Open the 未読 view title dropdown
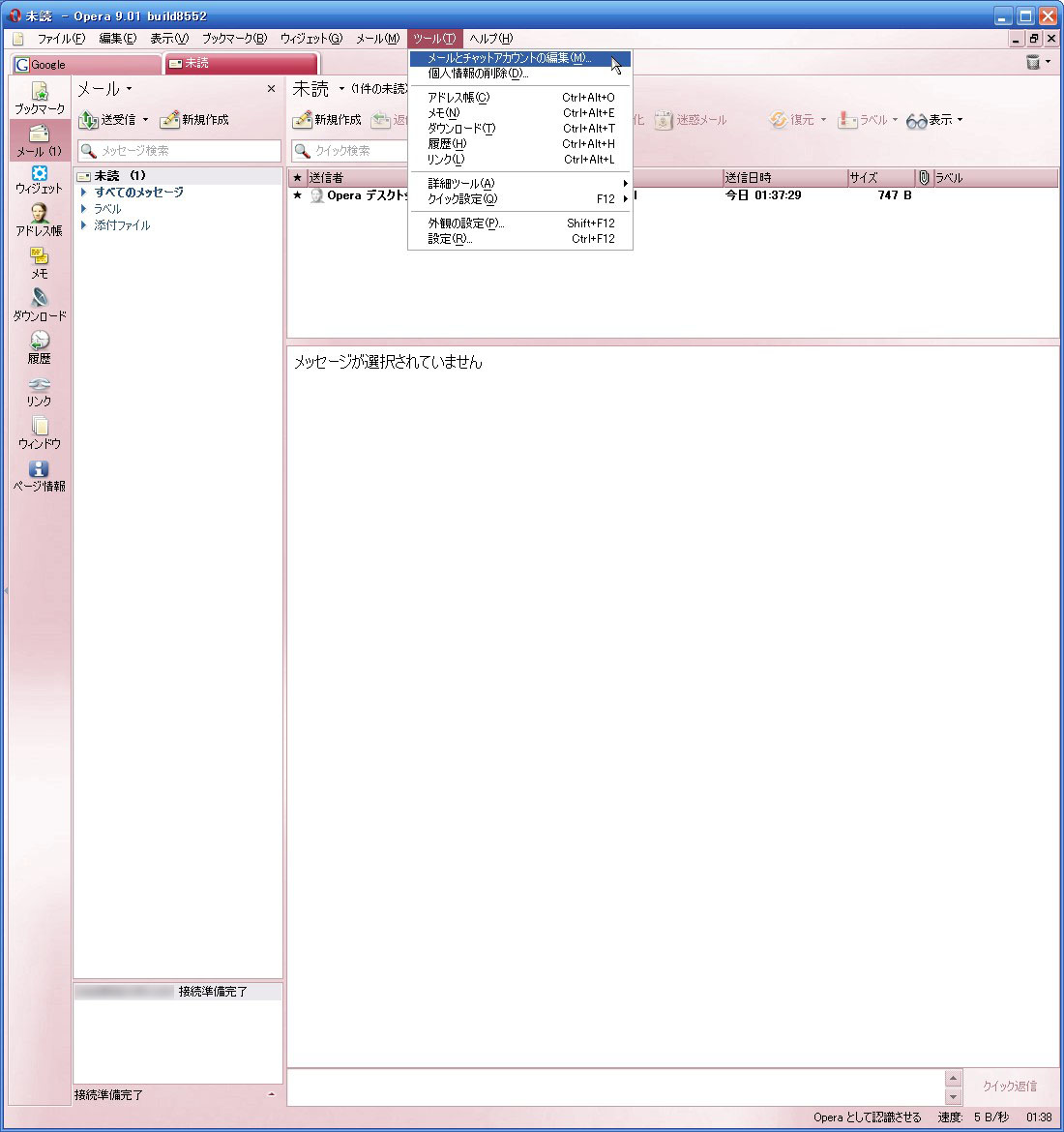The height and width of the screenshot is (1132, 1064). point(341,89)
